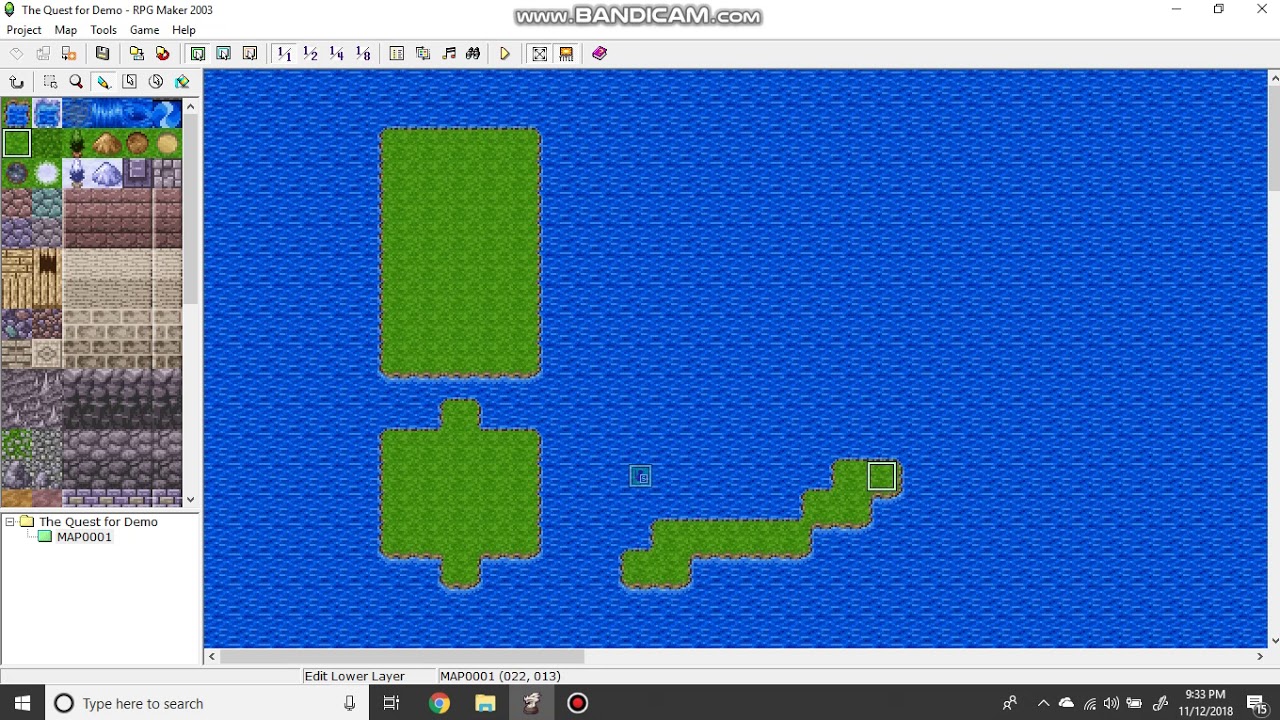This screenshot has height=720, width=1280.
Task: Open the purple Help book icon
Action: [600, 54]
